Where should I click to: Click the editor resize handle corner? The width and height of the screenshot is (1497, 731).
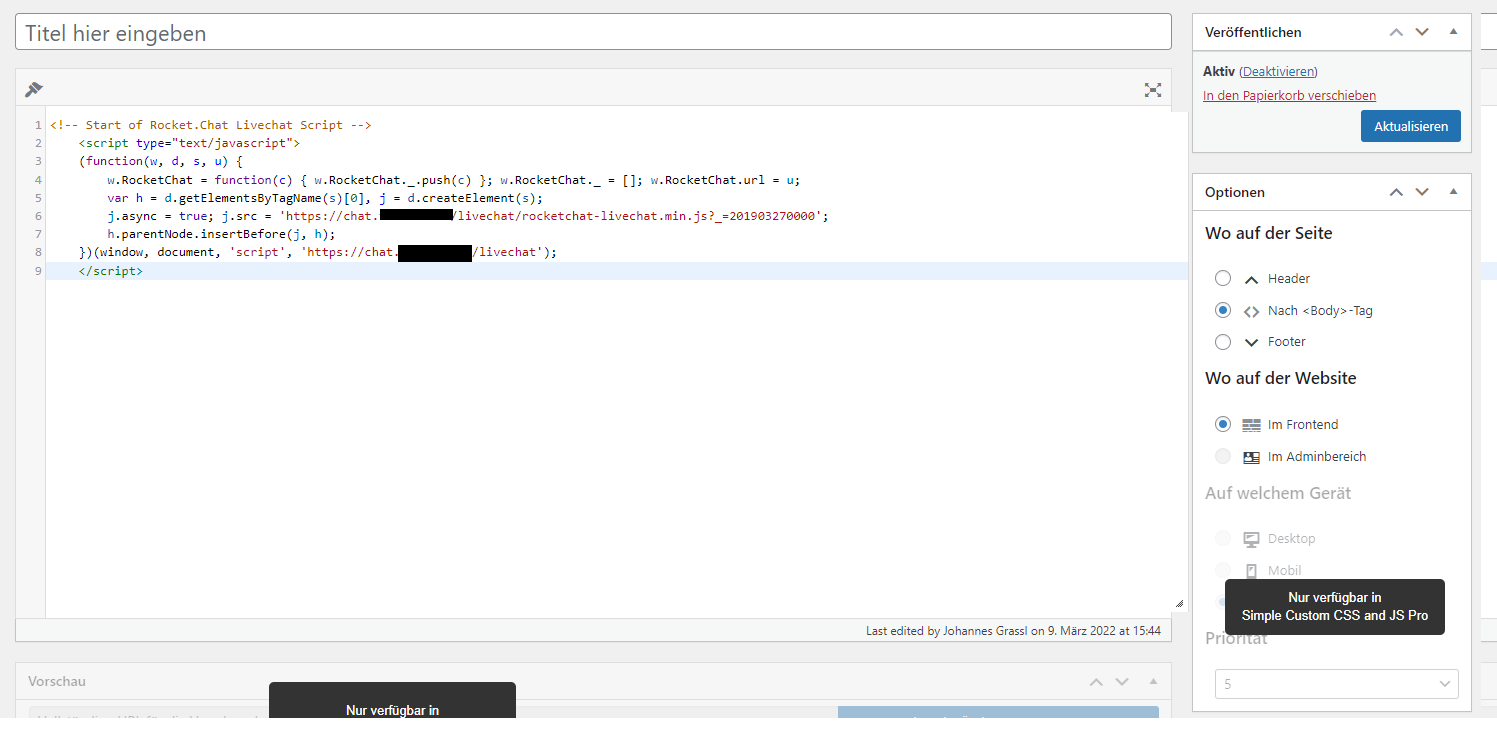[1179, 603]
